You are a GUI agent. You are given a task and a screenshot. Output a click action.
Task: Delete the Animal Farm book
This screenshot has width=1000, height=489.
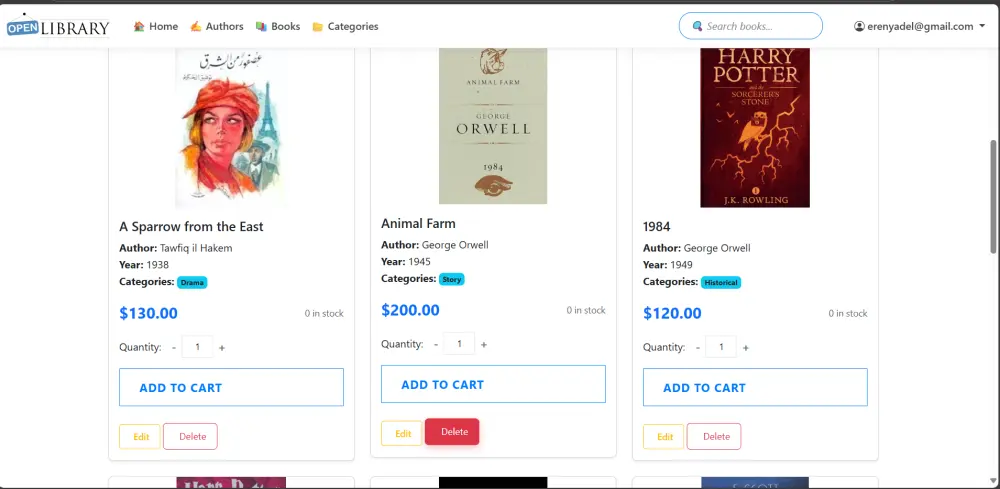point(452,432)
